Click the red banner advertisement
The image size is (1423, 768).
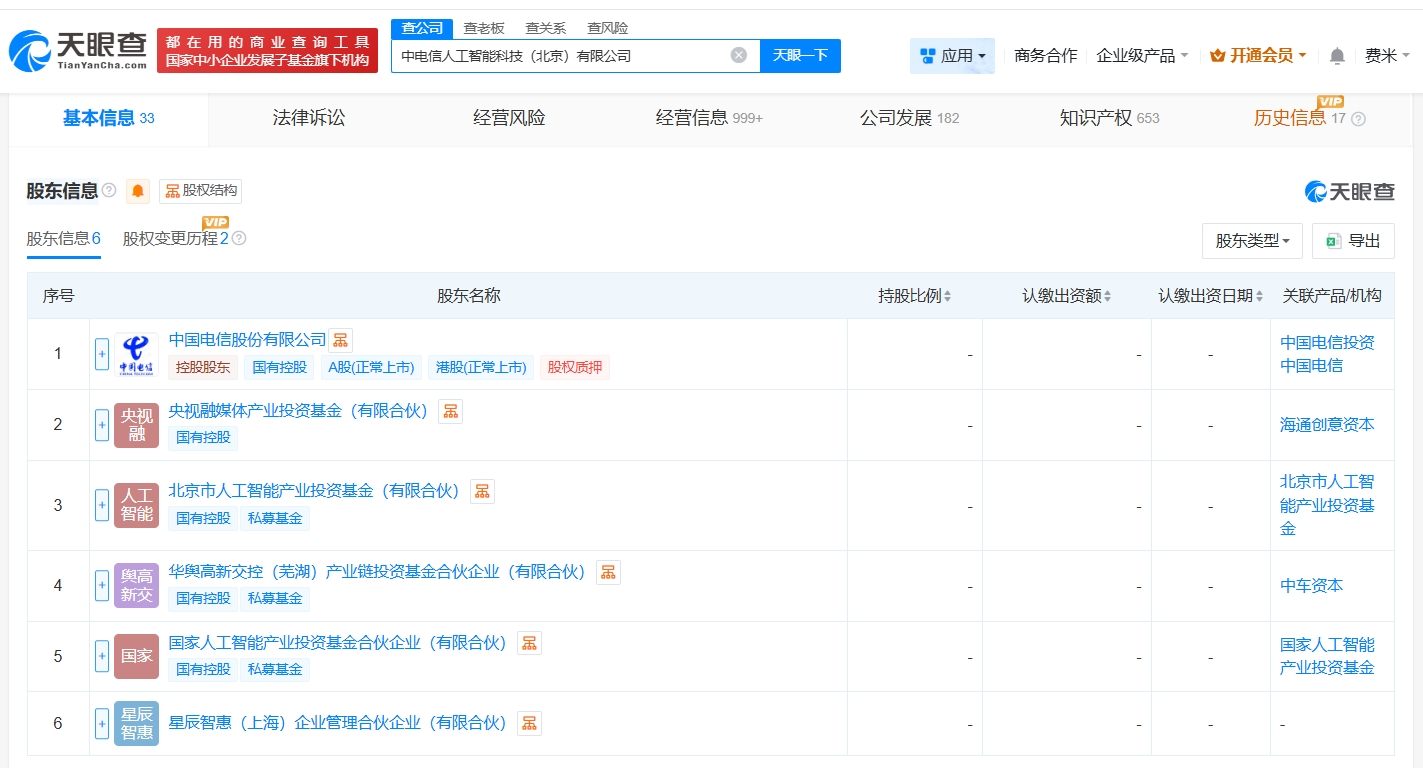[x=268, y=50]
